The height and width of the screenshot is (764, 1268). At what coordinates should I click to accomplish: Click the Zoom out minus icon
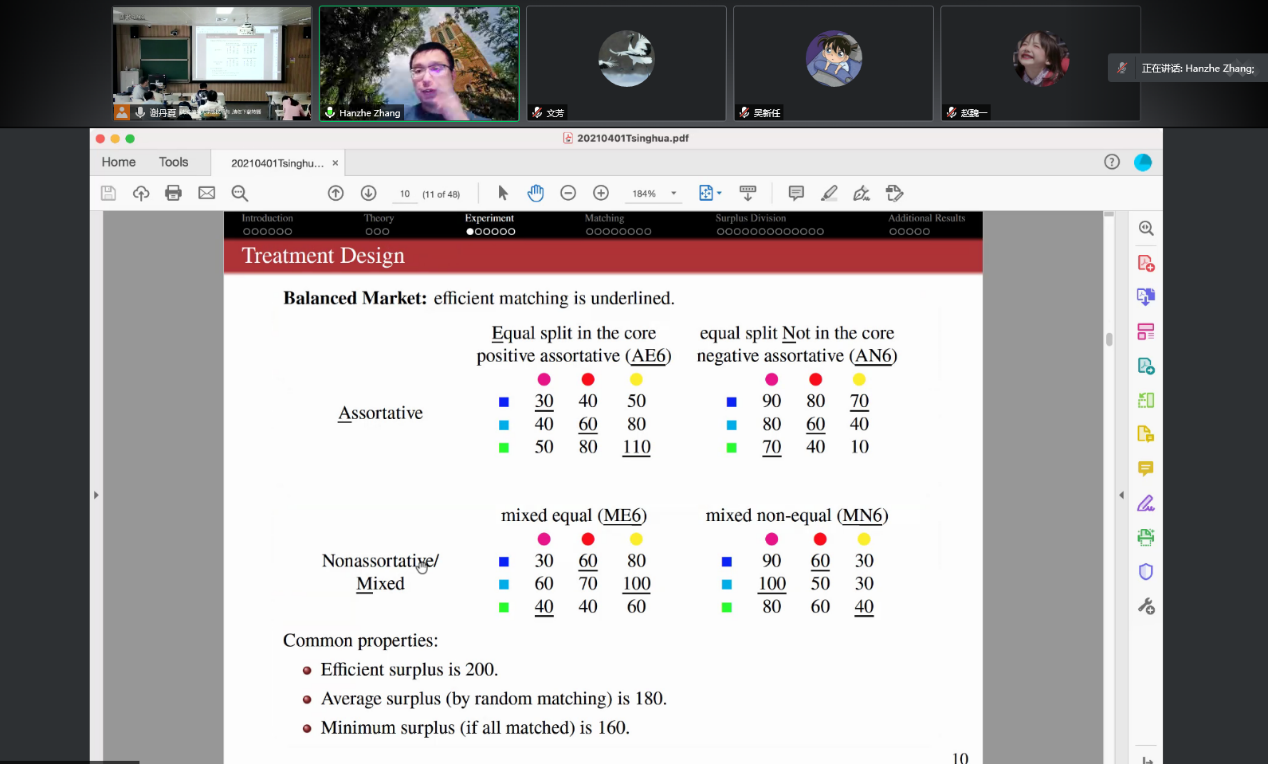(568, 193)
